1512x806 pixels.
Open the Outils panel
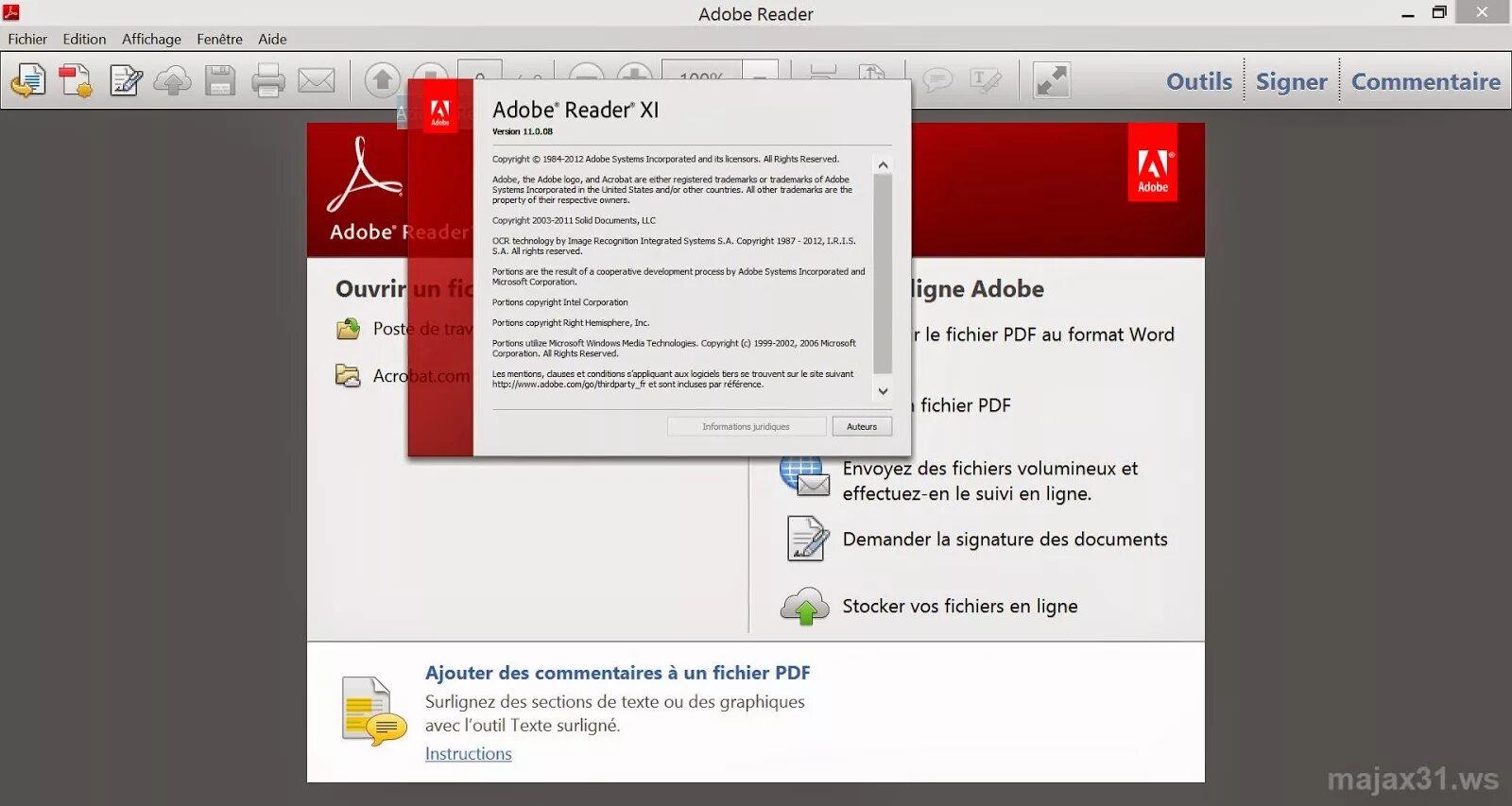pyautogui.click(x=1199, y=81)
